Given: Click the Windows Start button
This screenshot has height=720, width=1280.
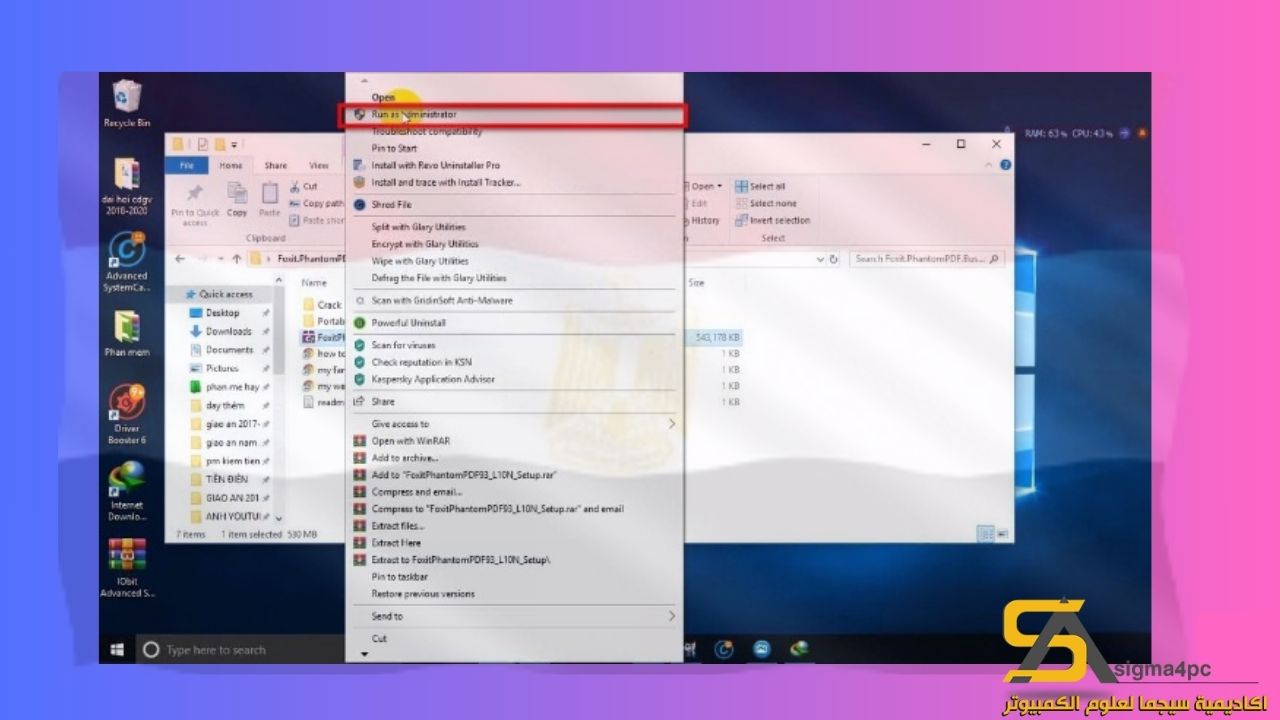Looking at the screenshot, I should pos(117,650).
